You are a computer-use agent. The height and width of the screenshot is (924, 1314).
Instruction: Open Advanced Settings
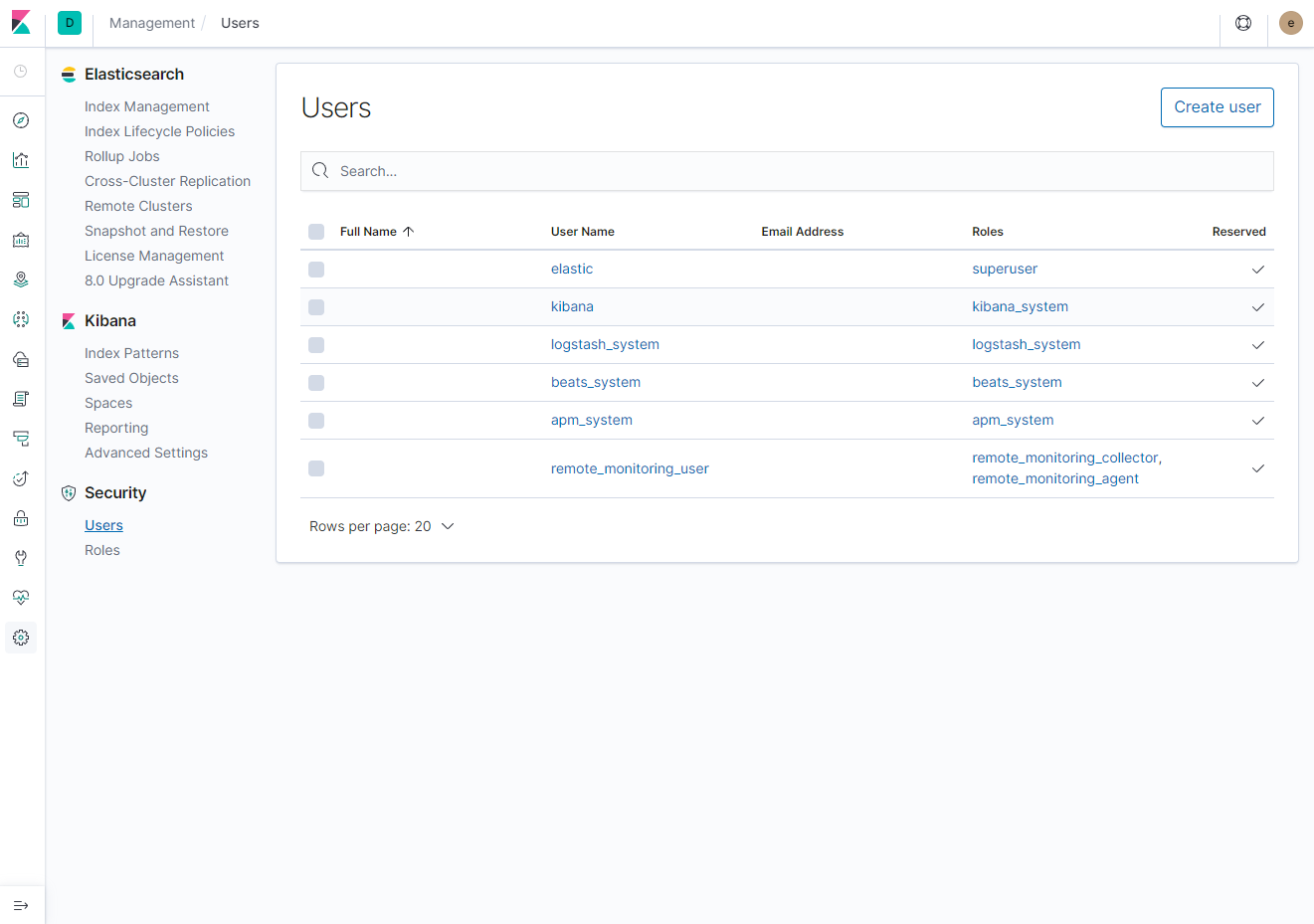(146, 453)
